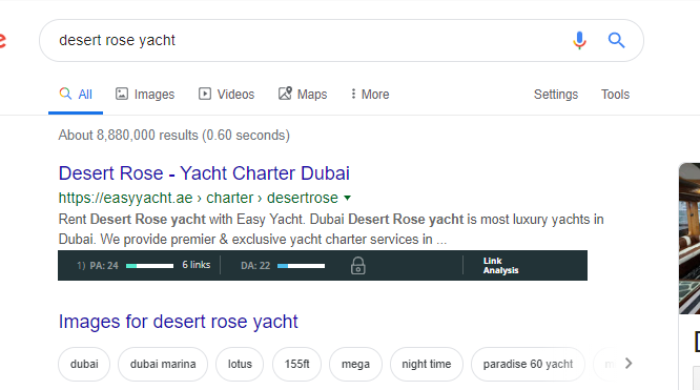The width and height of the screenshot is (700, 390).
Task: Open Images for desert rose yacht link
Action: pos(178,321)
